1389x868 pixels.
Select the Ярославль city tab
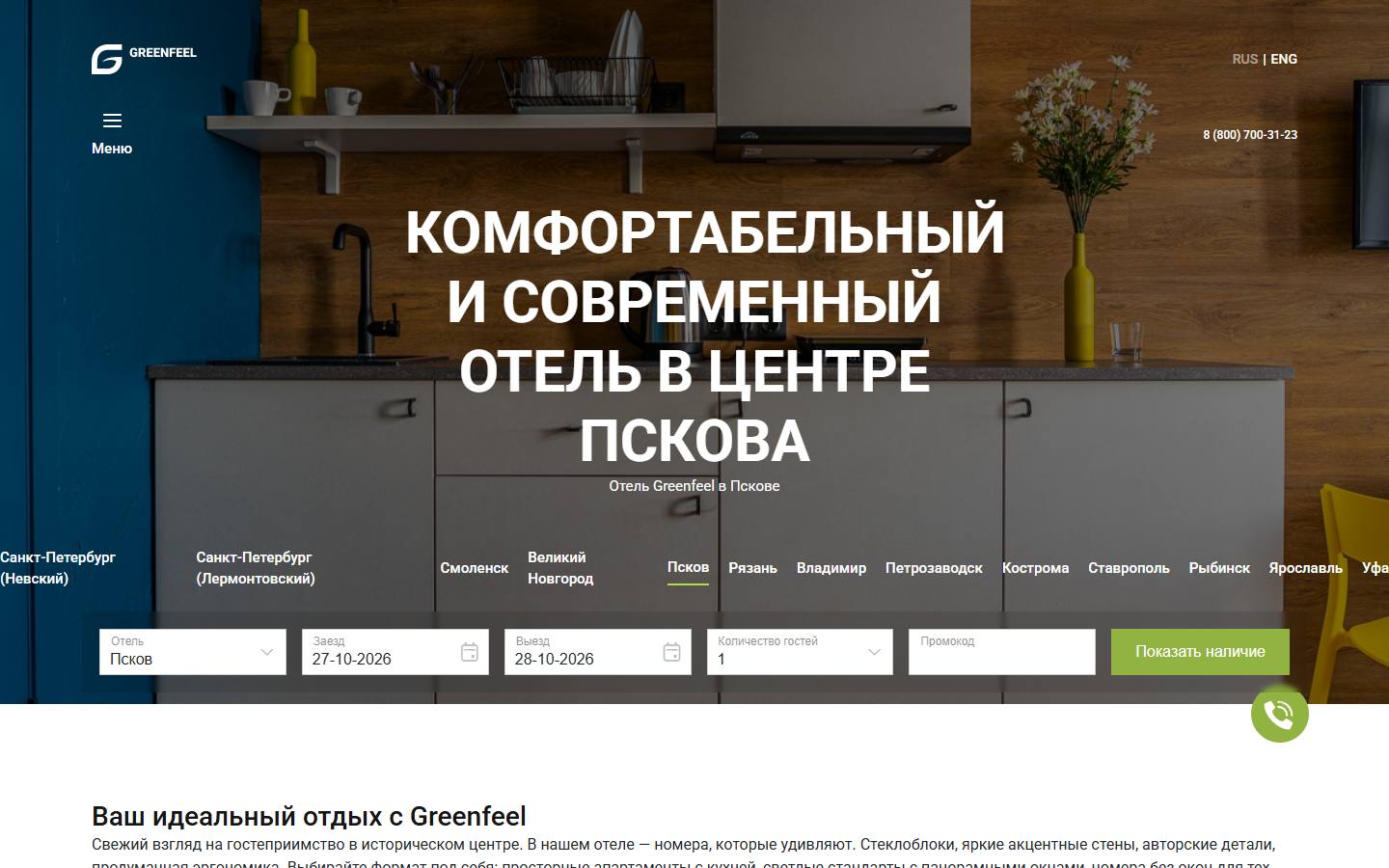[1305, 568]
